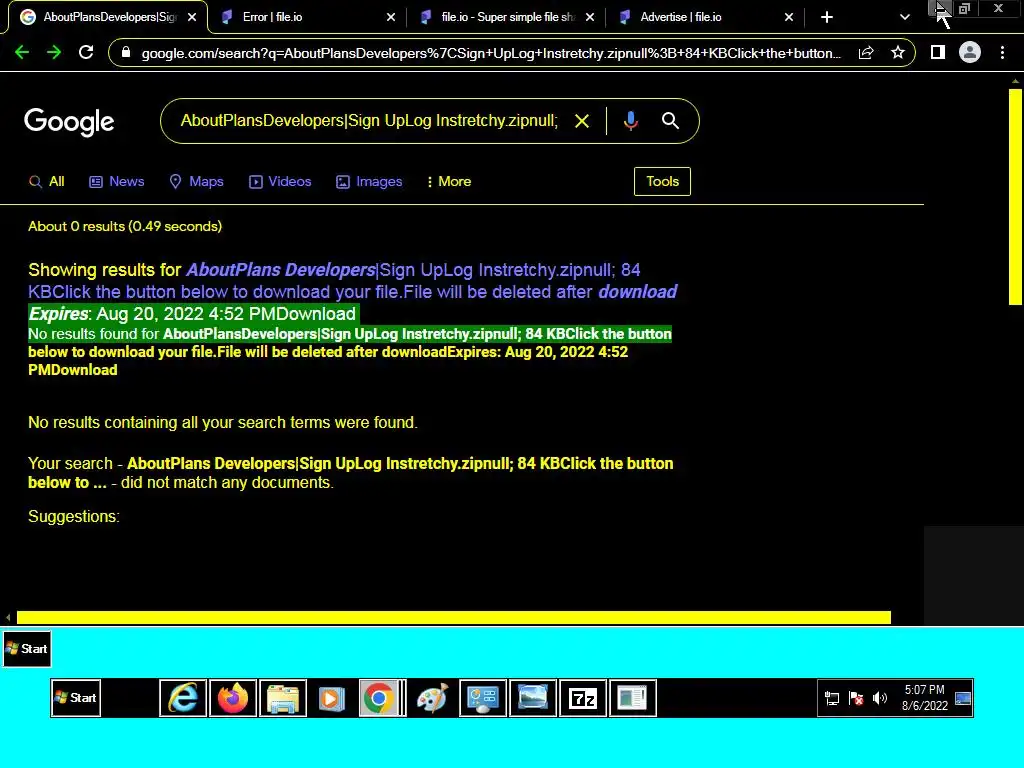Click the Show desktop button in tray

[x=963, y=698]
